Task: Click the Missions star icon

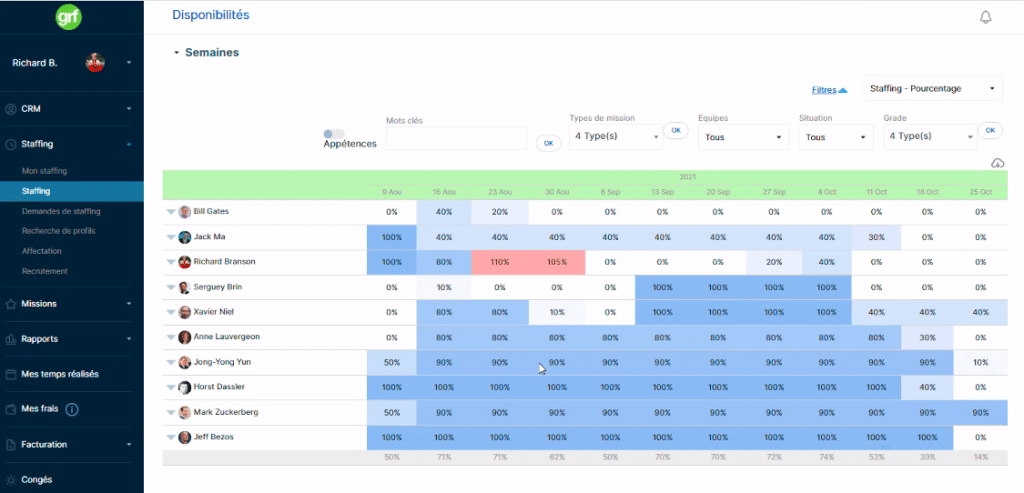Action: coord(10,304)
